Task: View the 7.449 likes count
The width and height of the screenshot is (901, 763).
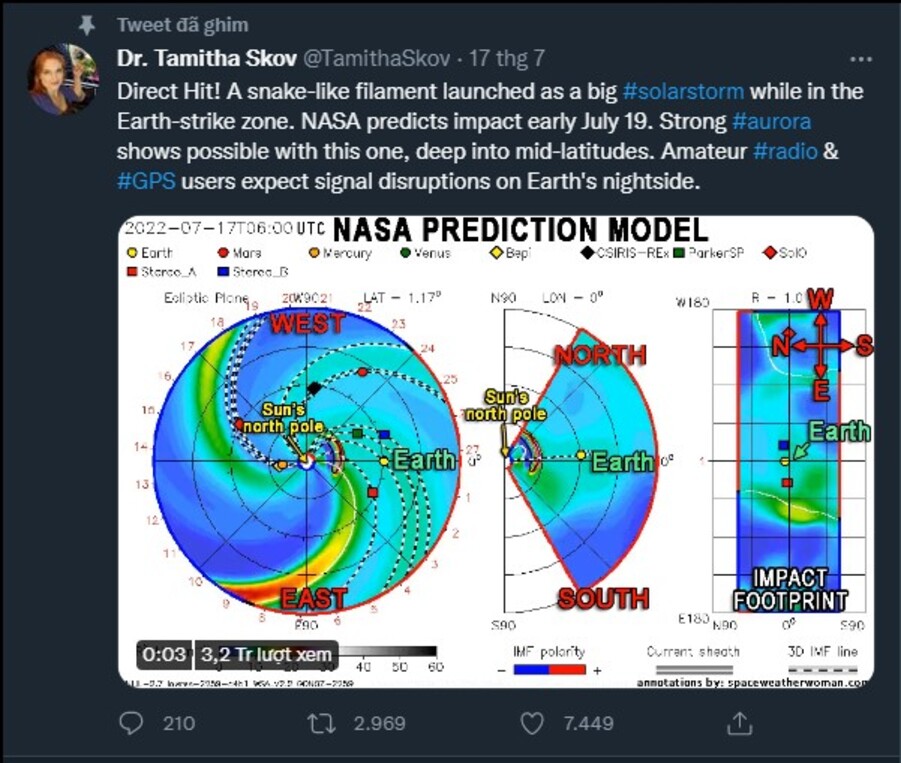Action: pos(588,723)
